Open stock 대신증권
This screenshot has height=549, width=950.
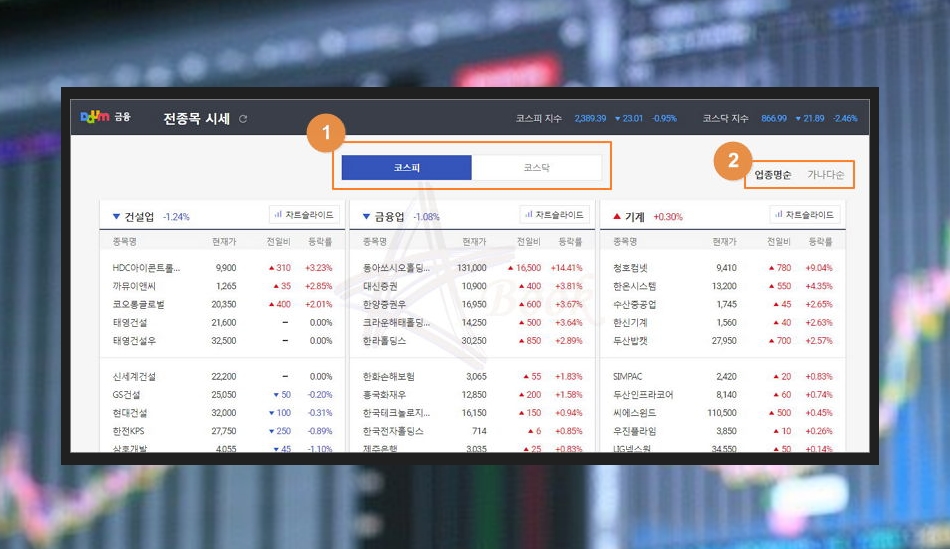[380, 286]
